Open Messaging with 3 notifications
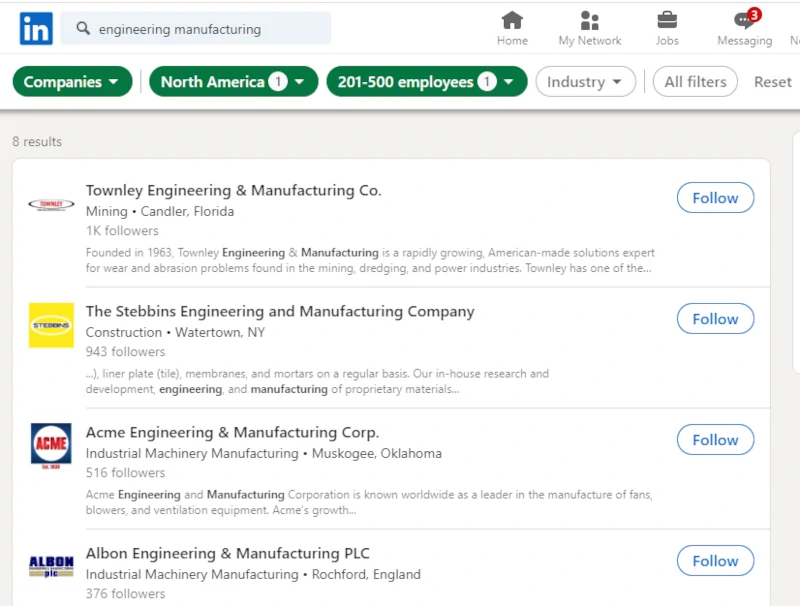This screenshot has height=606, width=800. click(x=744, y=29)
